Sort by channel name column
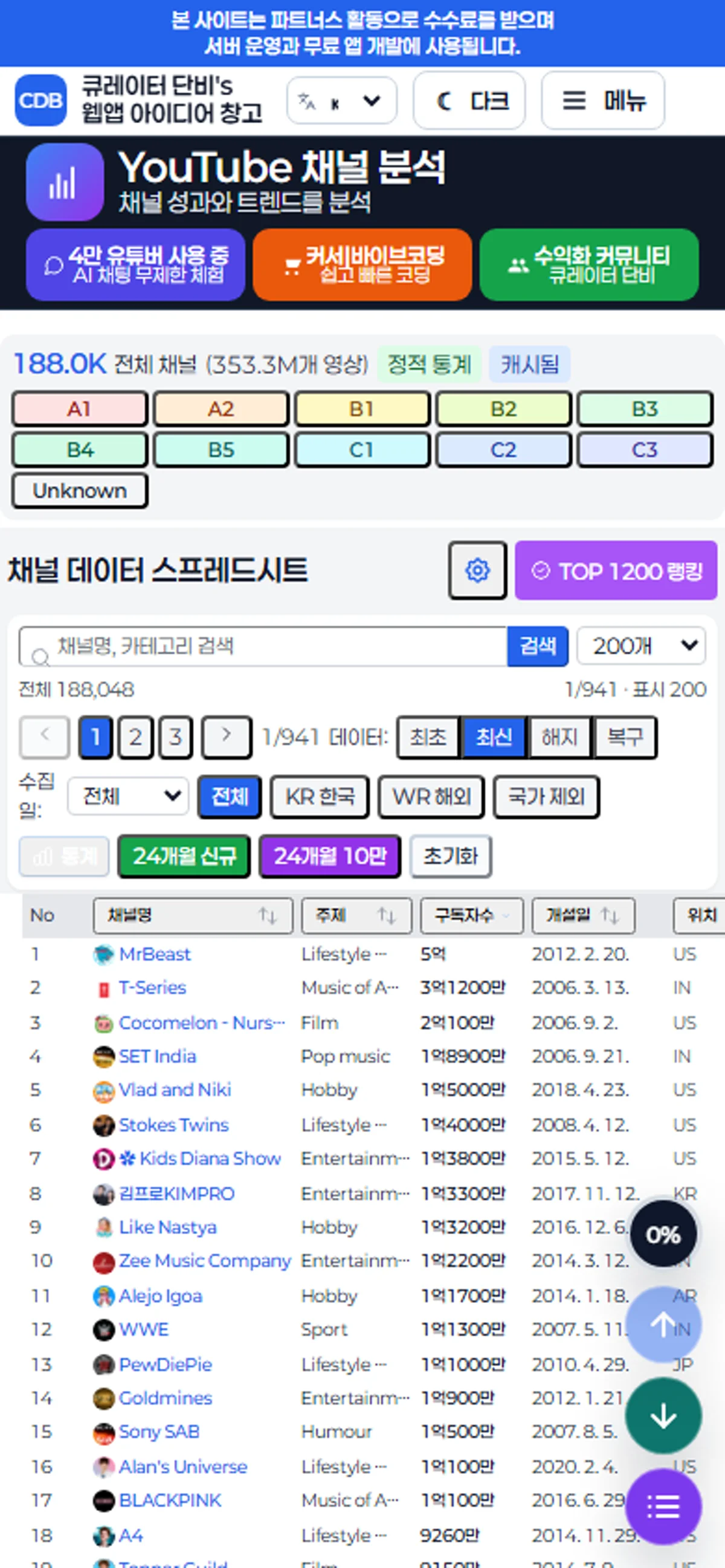Image resolution: width=725 pixels, height=1568 pixels. click(193, 915)
